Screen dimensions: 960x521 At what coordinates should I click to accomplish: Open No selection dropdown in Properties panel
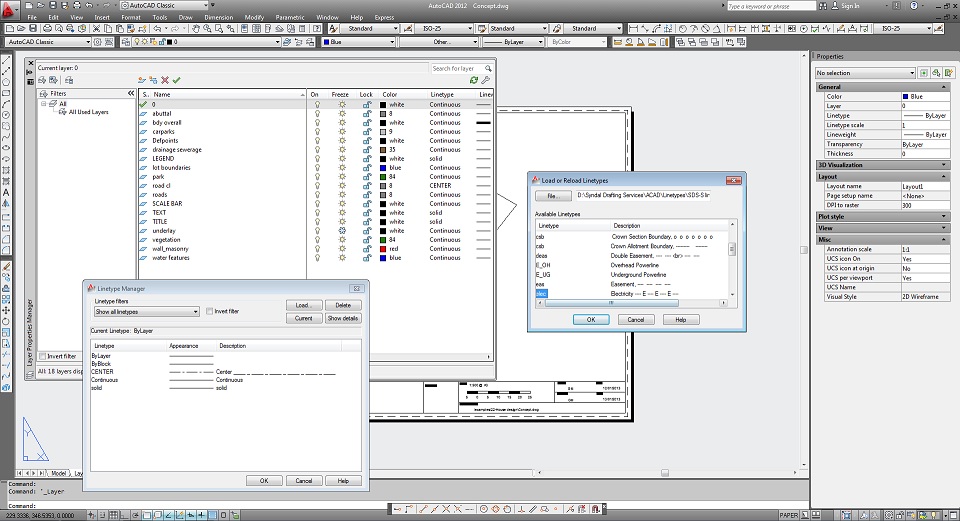pyautogui.click(x=865, y=72)
